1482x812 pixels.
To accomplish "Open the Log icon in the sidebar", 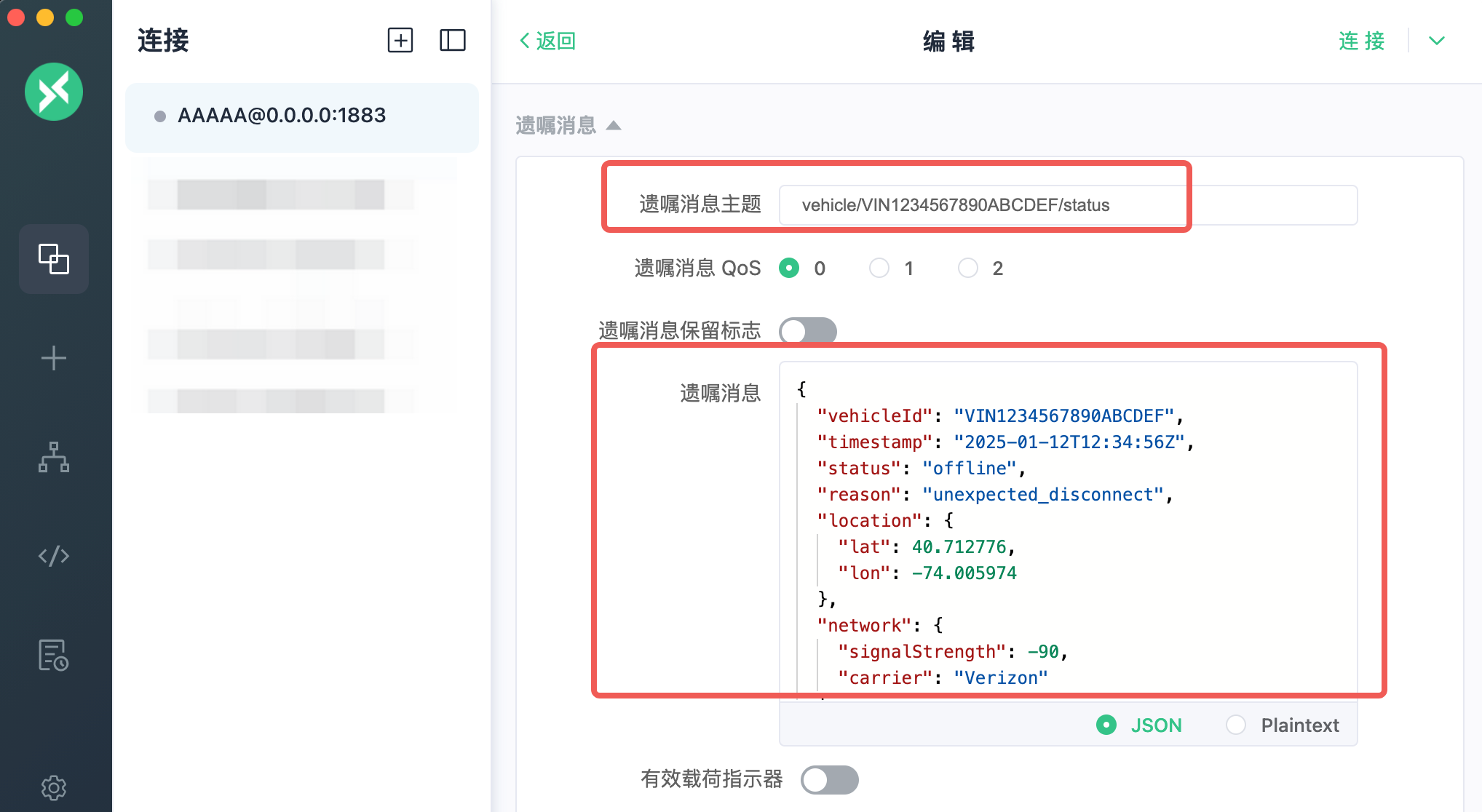I will (x=54, y=655).
